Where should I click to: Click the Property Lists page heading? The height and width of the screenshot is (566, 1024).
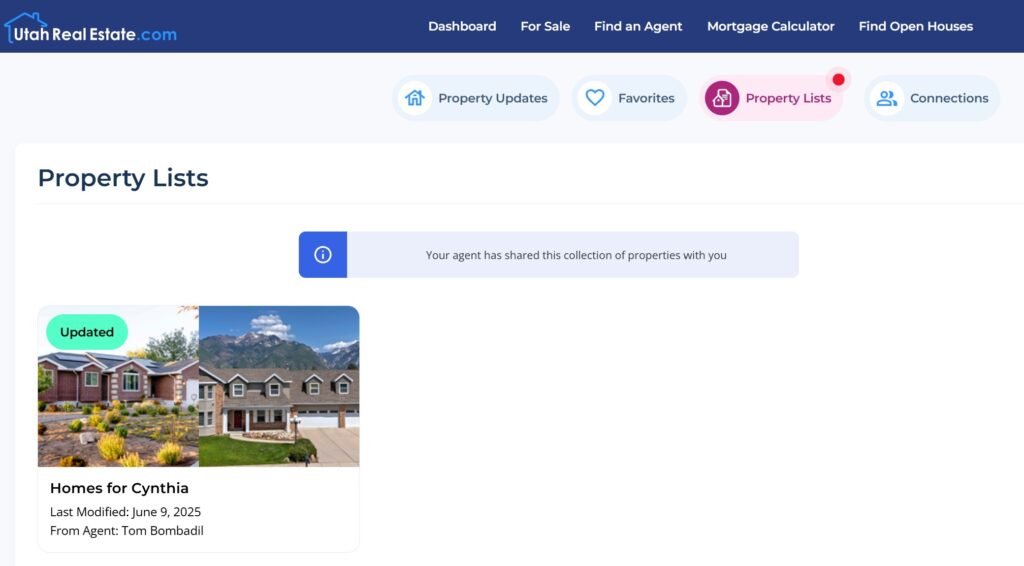click(x=123, y=178)
